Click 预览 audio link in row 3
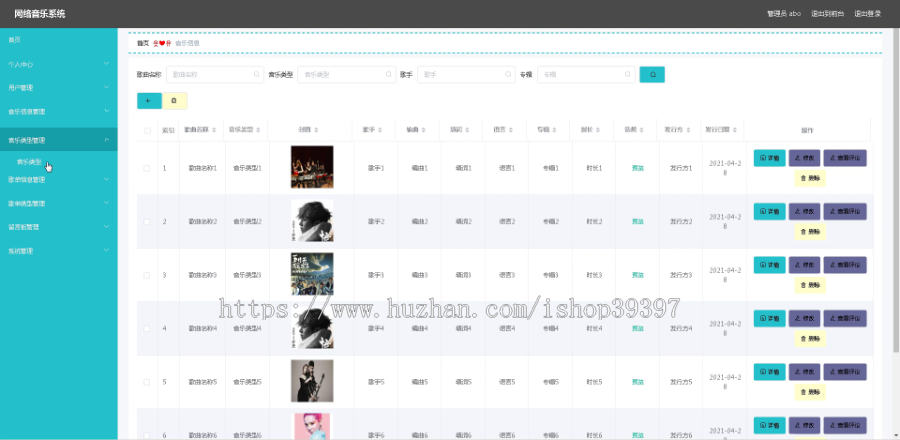 click(638, 275)
